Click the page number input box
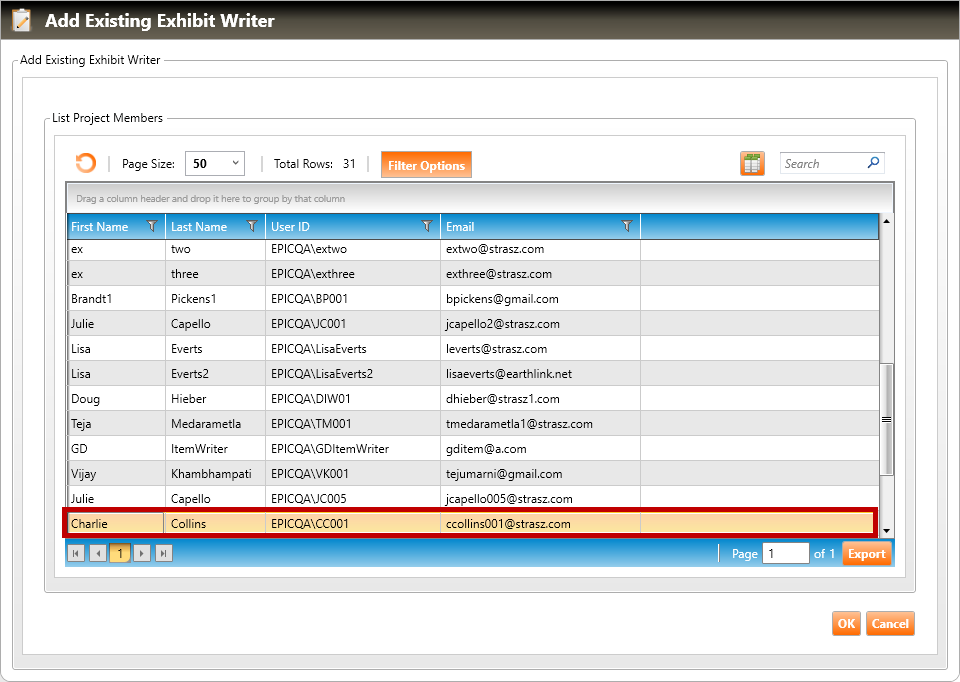Viewport: 960px width, 682px height. 785,554
